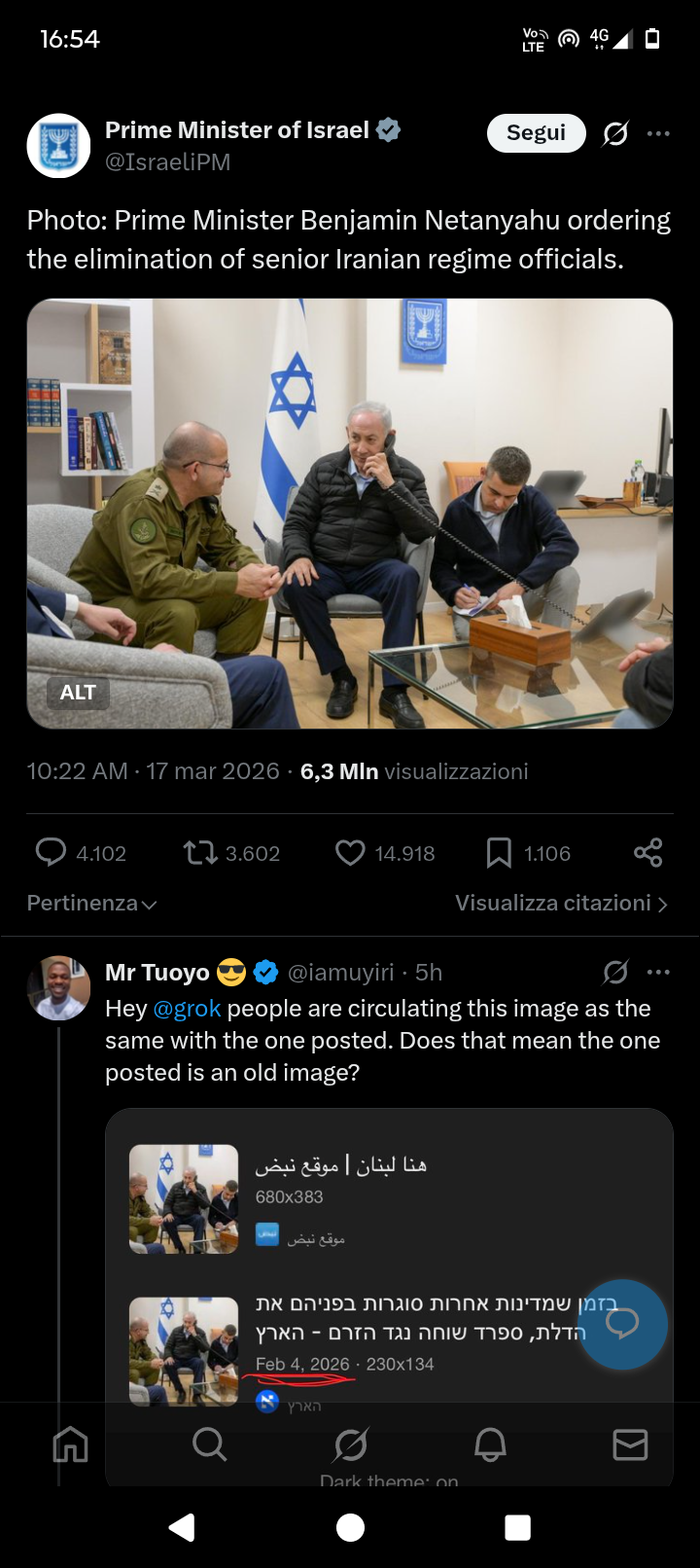Follow IsraeliPM with Segui button

pyautogui.click(x=536, y=133)
